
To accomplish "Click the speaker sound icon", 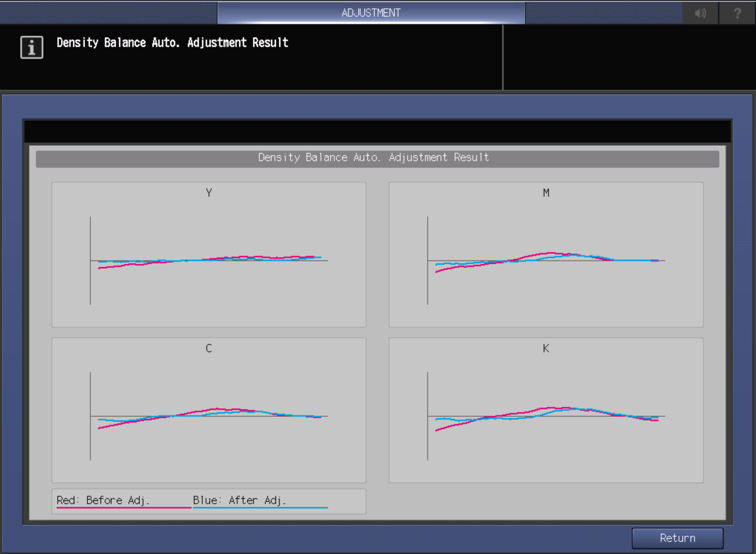I will pyautogui.click(x=700, y=13).
